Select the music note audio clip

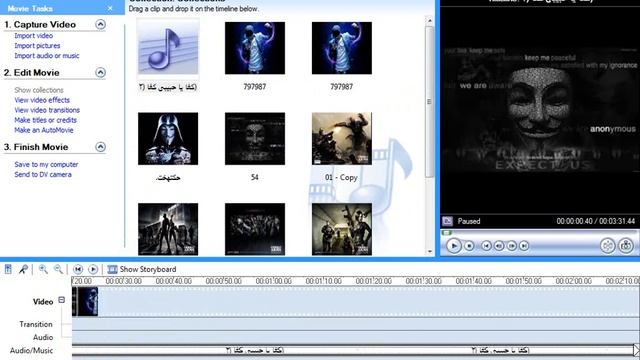click(x=168, y=48)
